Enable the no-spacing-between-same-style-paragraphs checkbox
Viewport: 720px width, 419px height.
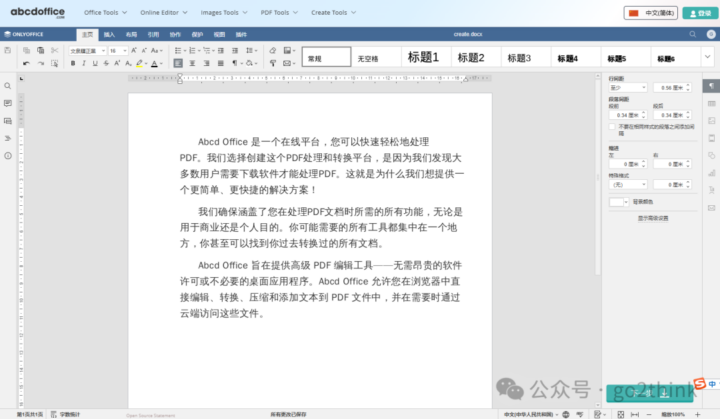pyautogui.click(x=612, y=127)
